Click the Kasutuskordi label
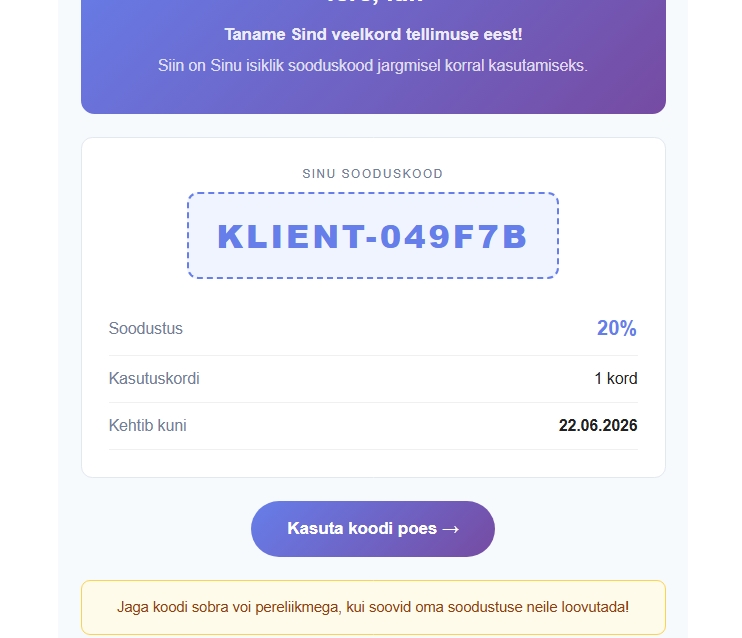The image size is (742, 638). pyautogui.click(x=154, y=379)
